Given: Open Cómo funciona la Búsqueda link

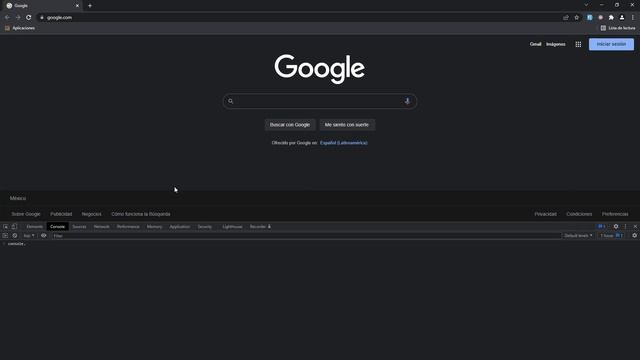Looking at the screenshot, I should (141, 214).
